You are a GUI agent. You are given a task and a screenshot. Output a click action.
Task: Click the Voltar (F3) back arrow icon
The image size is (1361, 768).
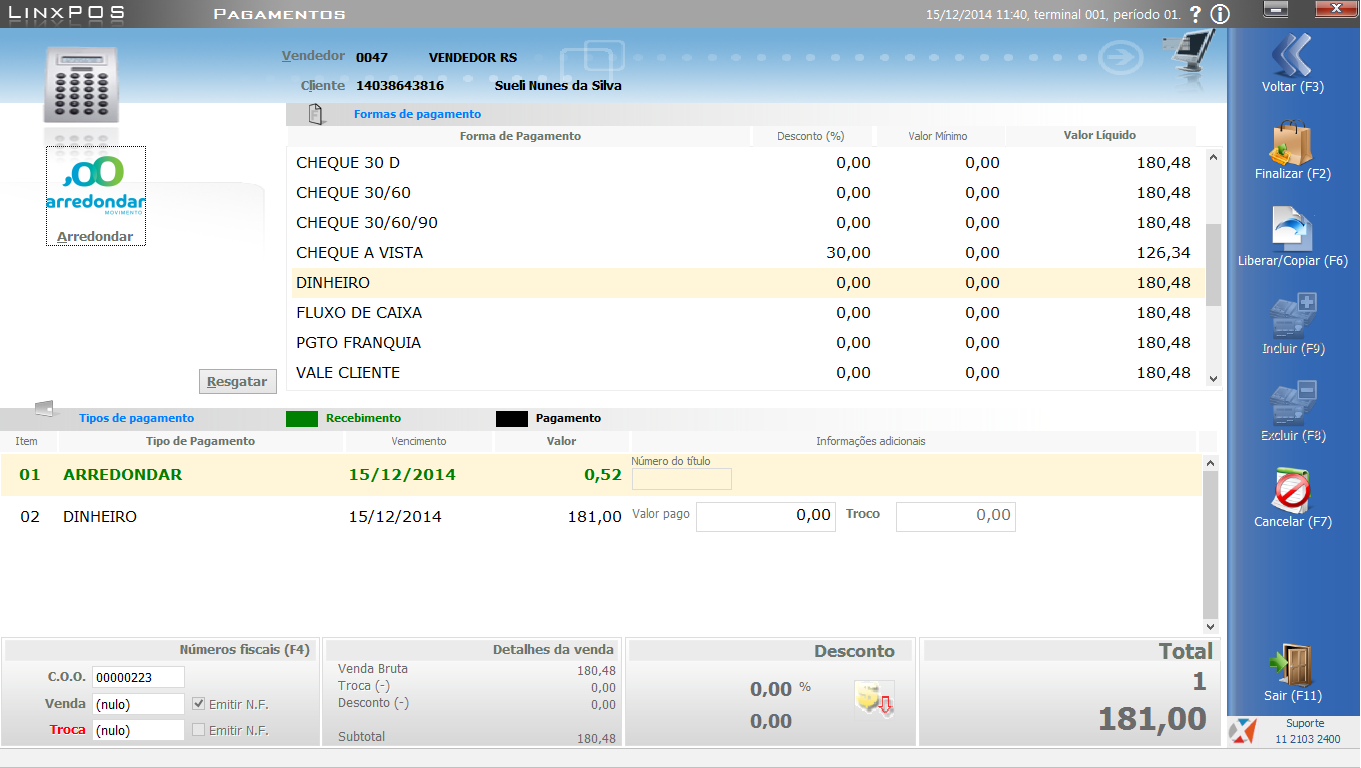(x=1293, y=55)
